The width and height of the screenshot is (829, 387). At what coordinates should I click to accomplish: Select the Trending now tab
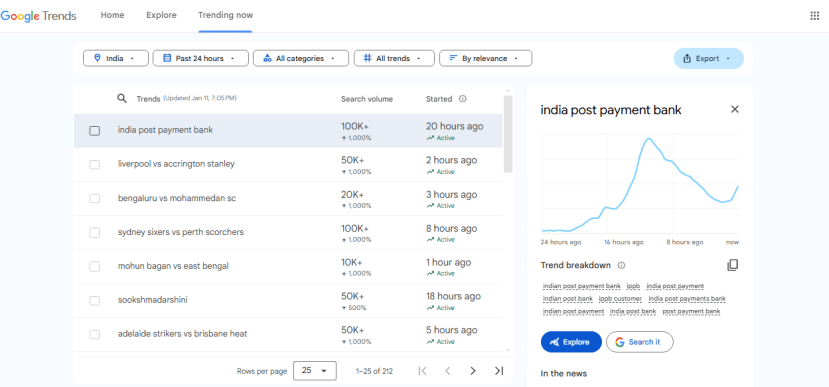pos(225,15)
